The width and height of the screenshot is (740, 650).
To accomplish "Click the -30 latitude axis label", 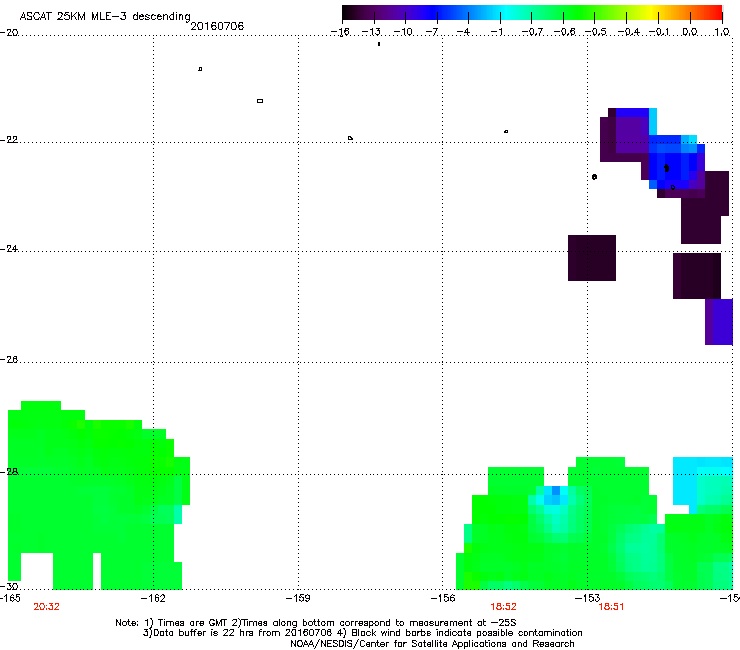I will click(x=9, y=586).
